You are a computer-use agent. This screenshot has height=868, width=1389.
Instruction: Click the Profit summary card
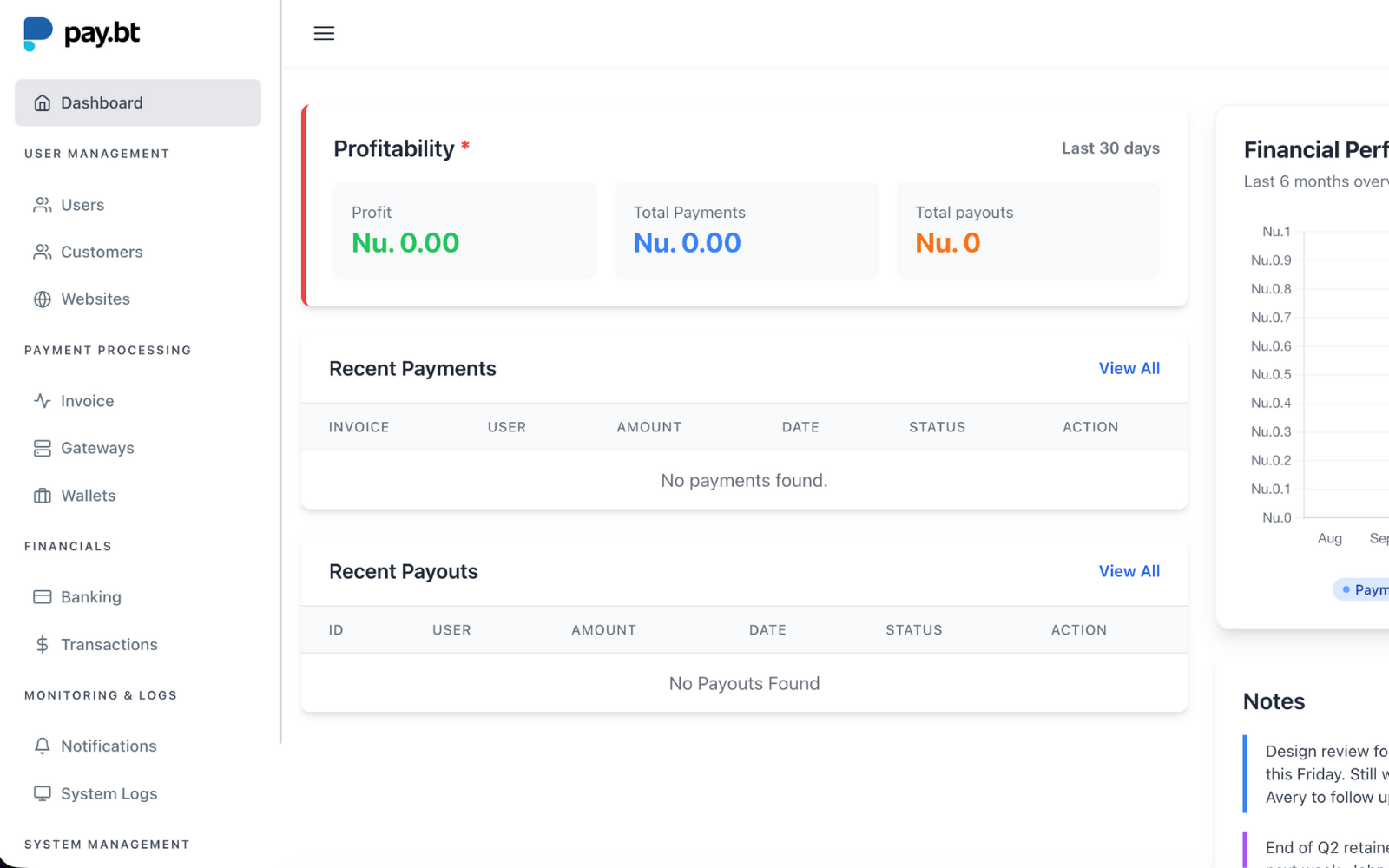[464, 231]
